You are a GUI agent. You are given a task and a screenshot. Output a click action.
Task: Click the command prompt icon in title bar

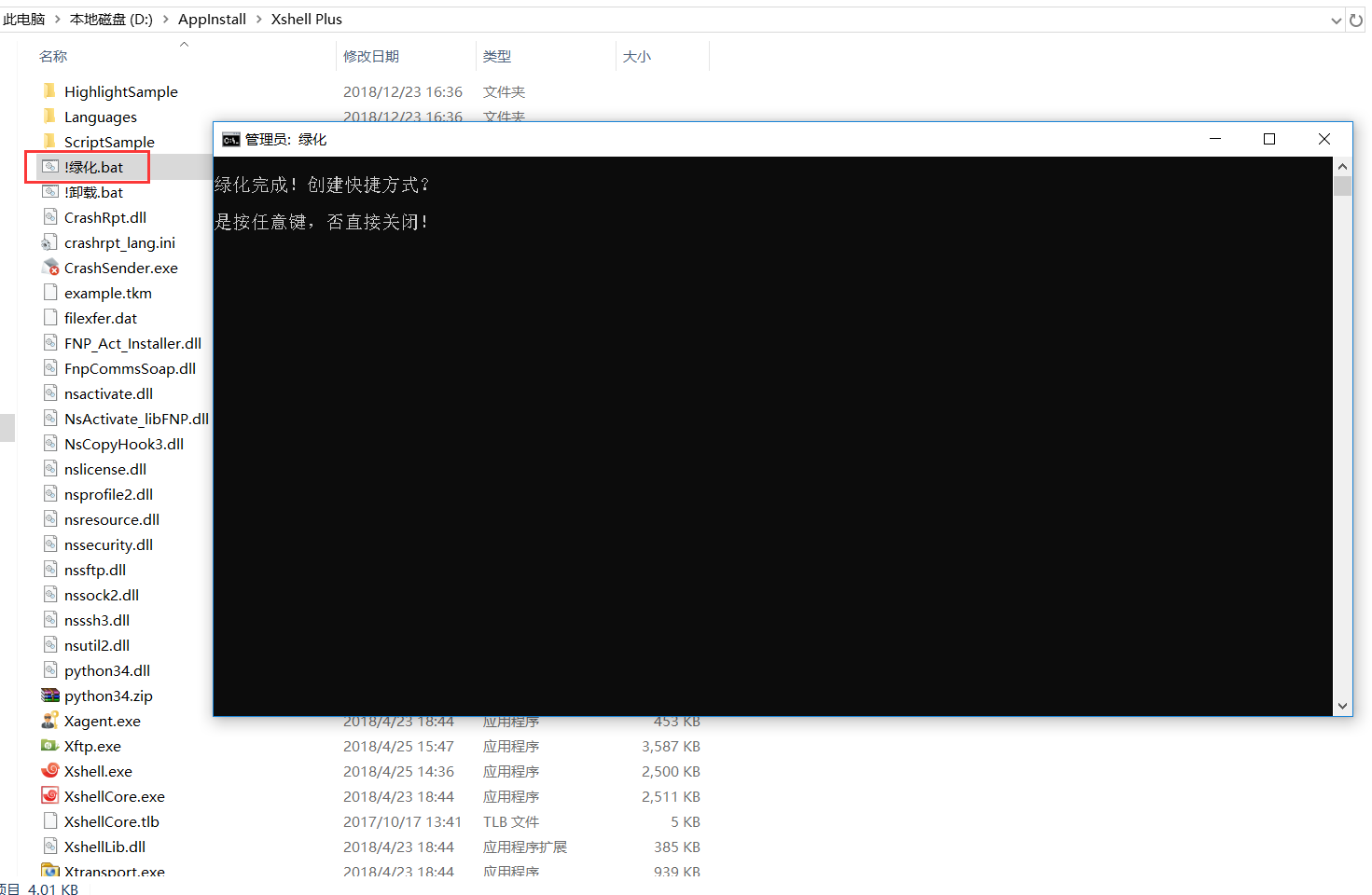tap(230, 138)
